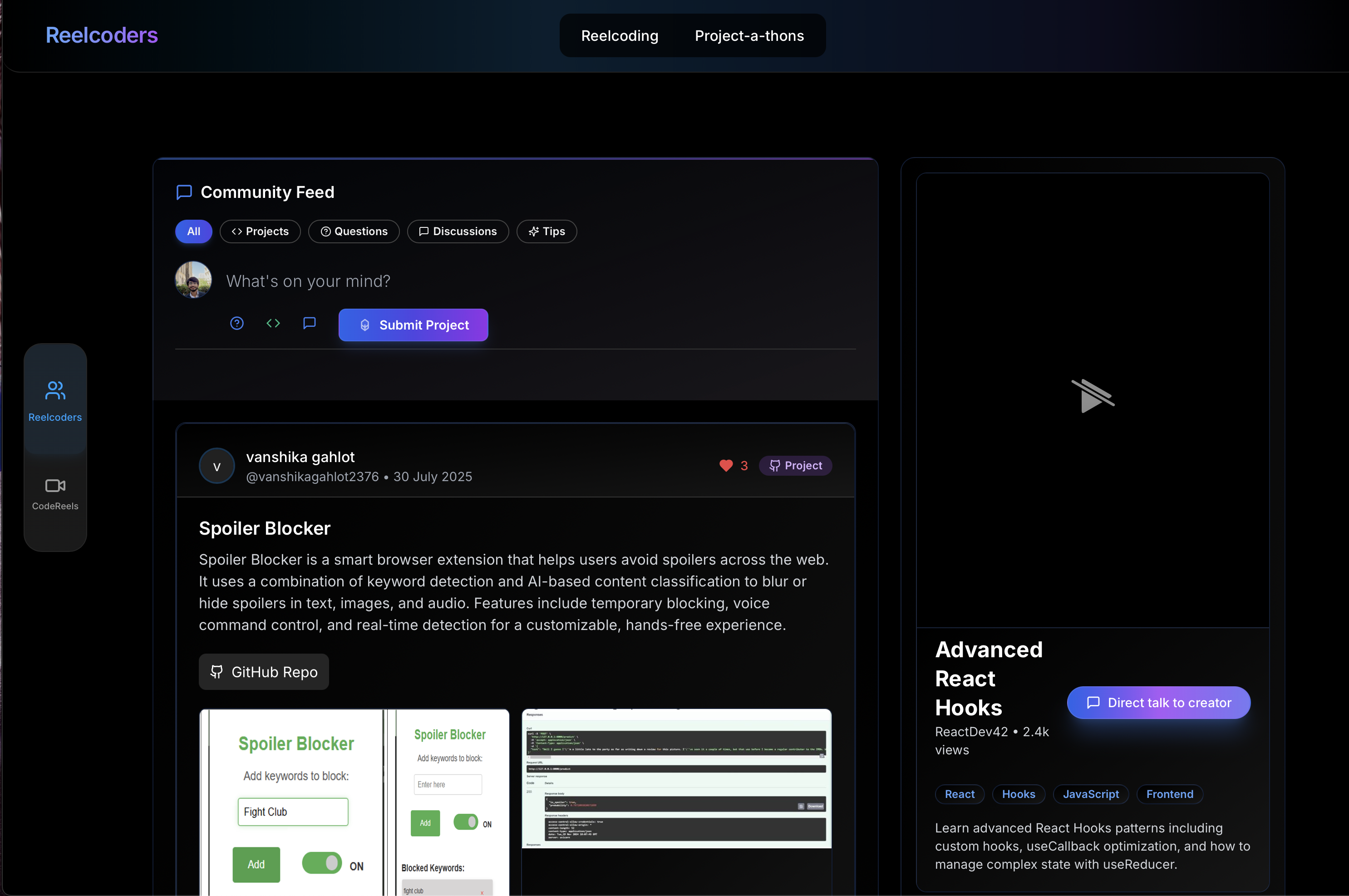Click the Community Feed speech bubble icon
Image resolution: width=1349 pixels, height=896 pixels.
click(x=183, y=192)
